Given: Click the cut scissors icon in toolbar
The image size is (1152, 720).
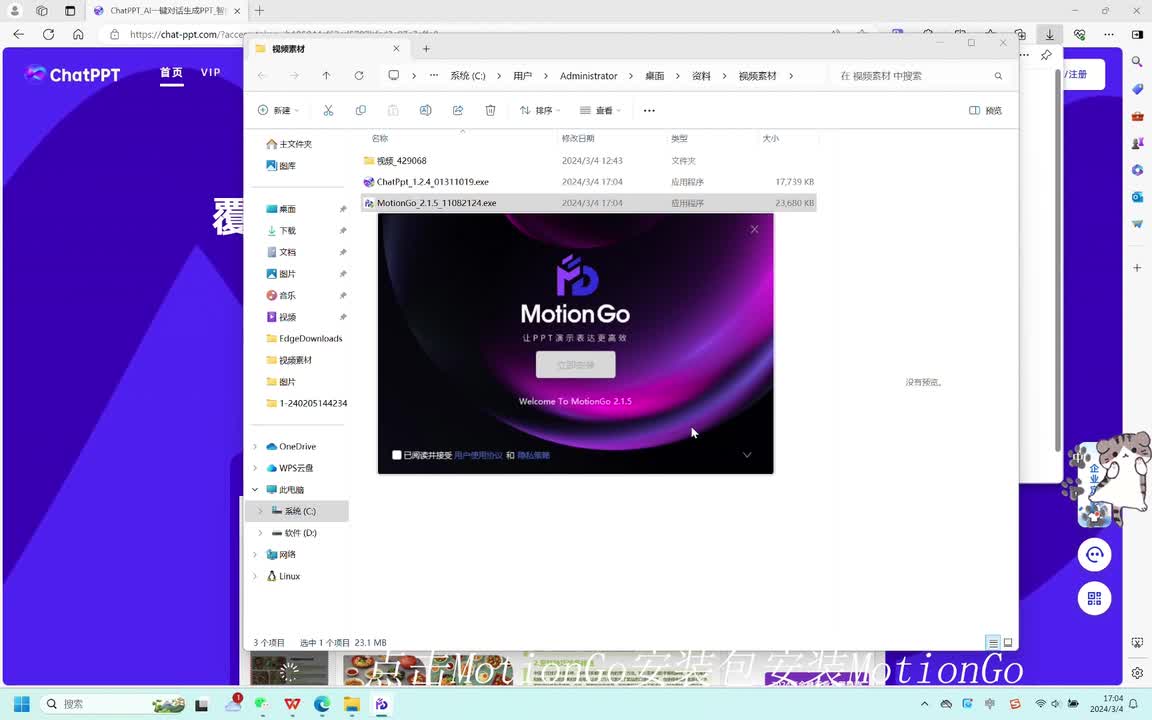Looking at the screenshot, I should 328,110.
